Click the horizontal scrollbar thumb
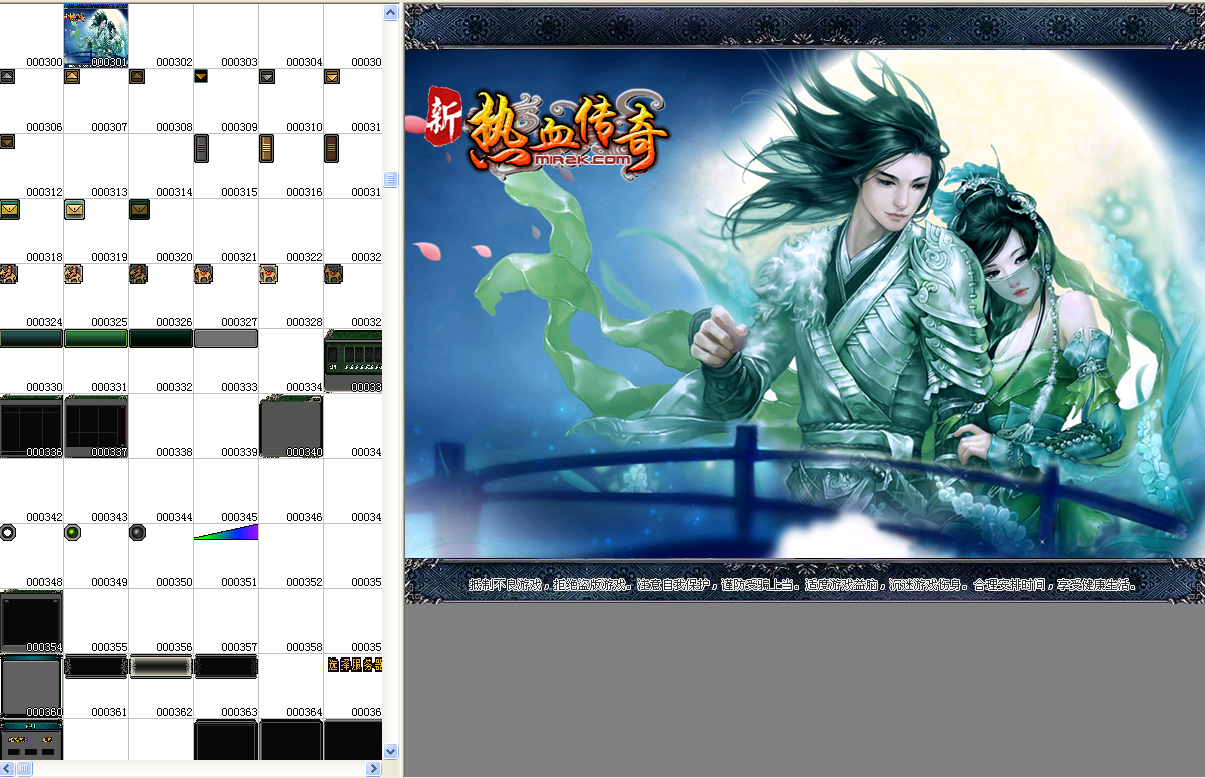 24,768
